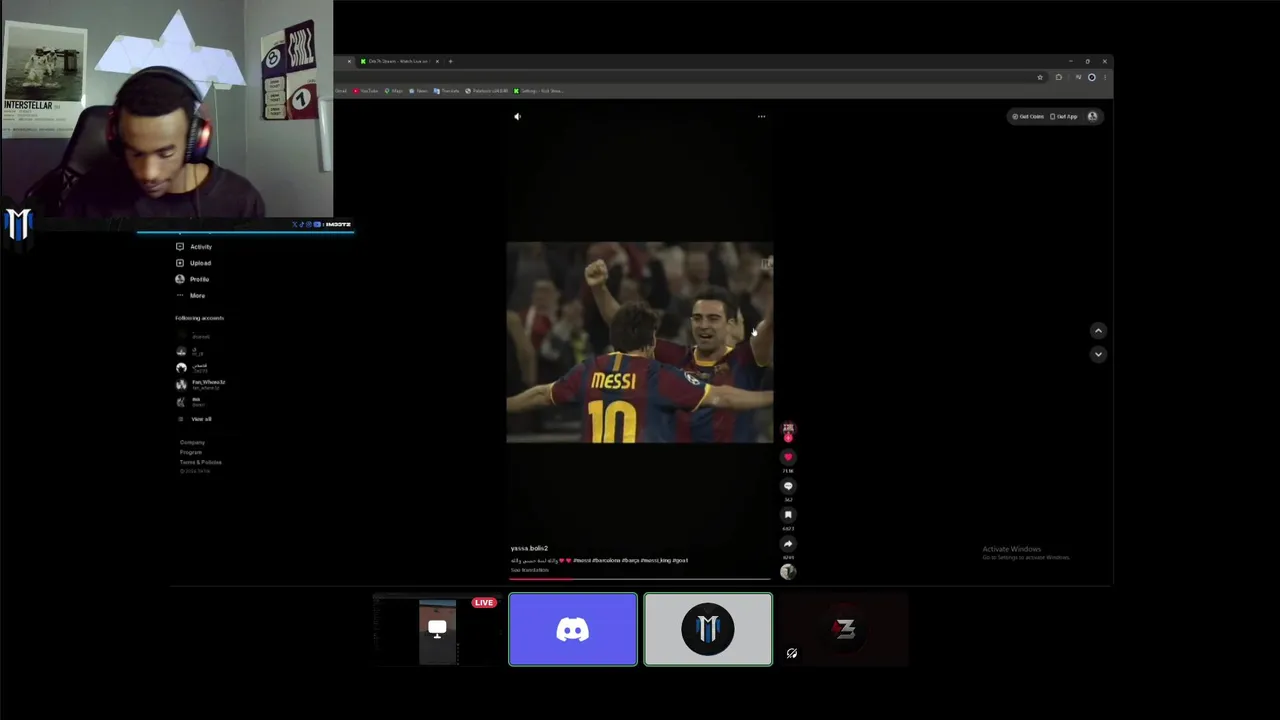Pause the Messi video by clicking it

pyautogui.click(x=639, y=342)
